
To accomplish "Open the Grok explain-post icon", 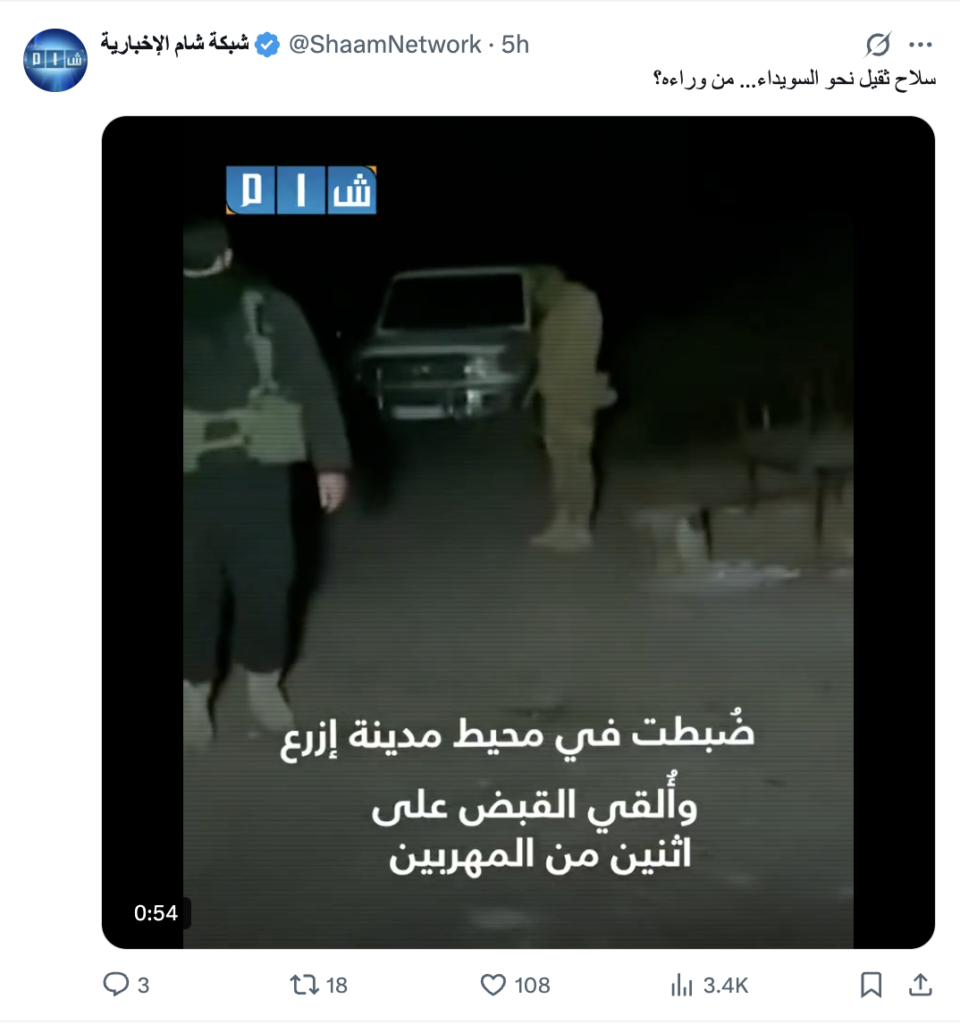I will 877,44.
